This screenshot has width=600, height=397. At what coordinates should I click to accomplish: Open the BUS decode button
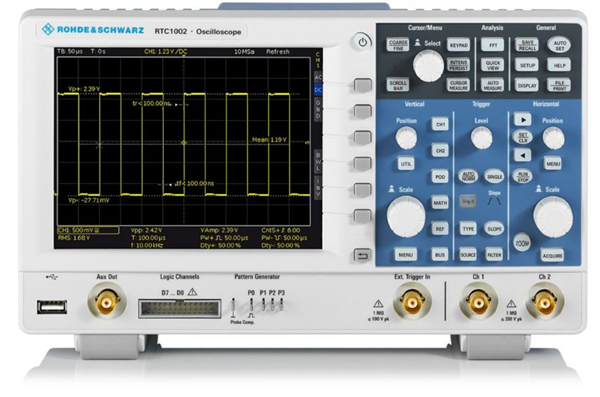pos(440,255)
